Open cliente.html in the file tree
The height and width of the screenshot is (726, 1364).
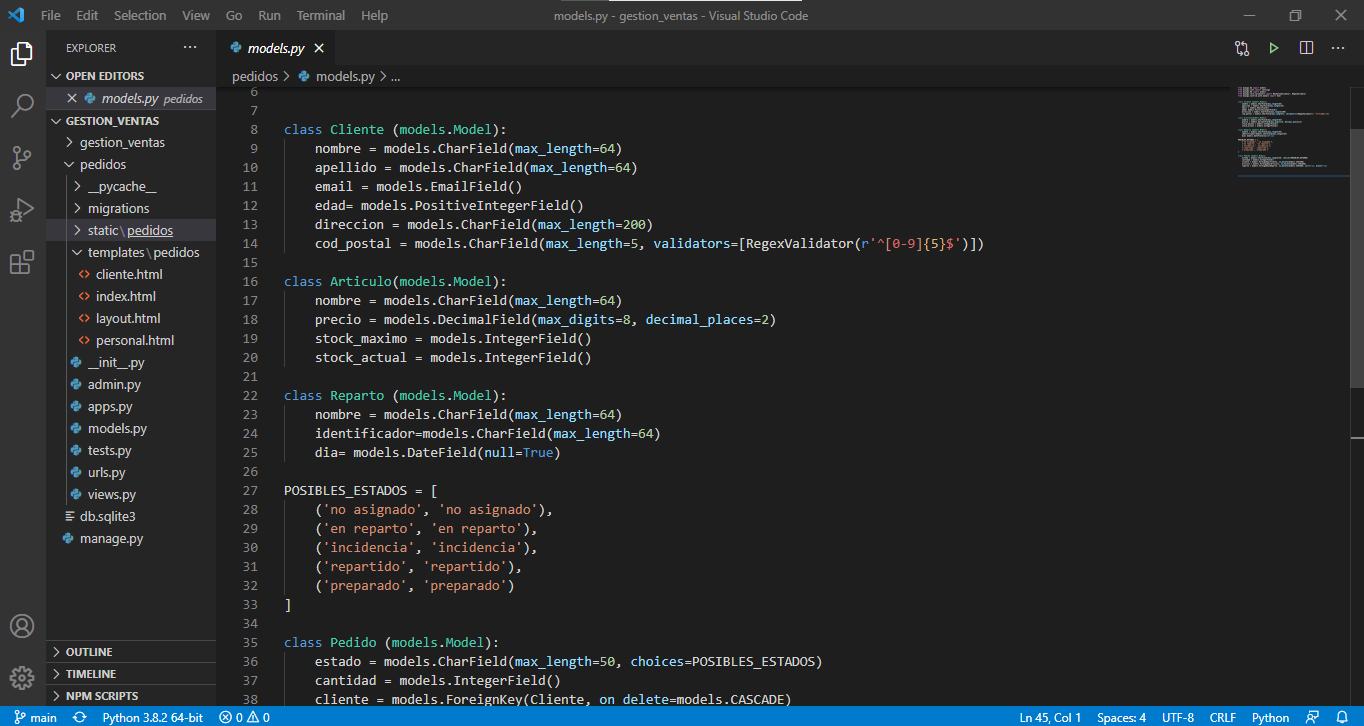(x=129, y=274)
